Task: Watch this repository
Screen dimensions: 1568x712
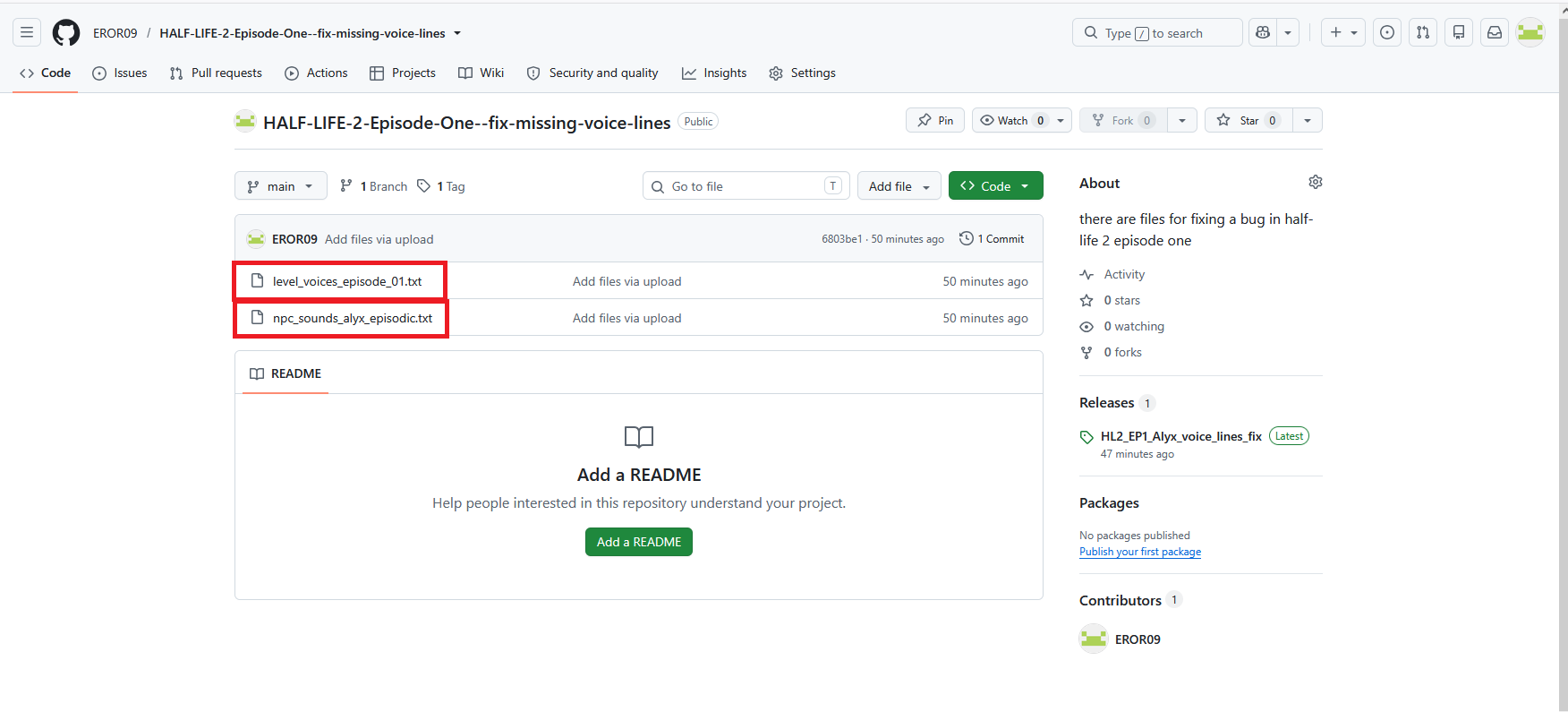Action: point(1011,120)
